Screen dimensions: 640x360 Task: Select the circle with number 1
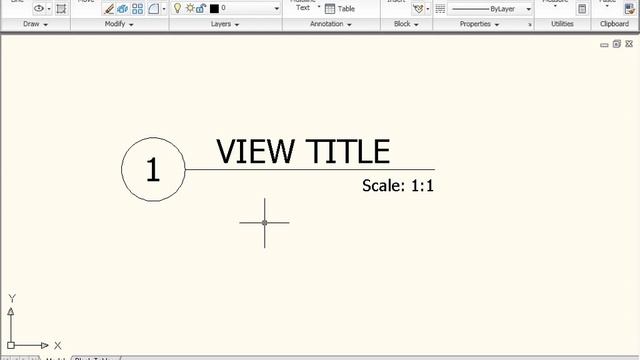click(153, 169)
